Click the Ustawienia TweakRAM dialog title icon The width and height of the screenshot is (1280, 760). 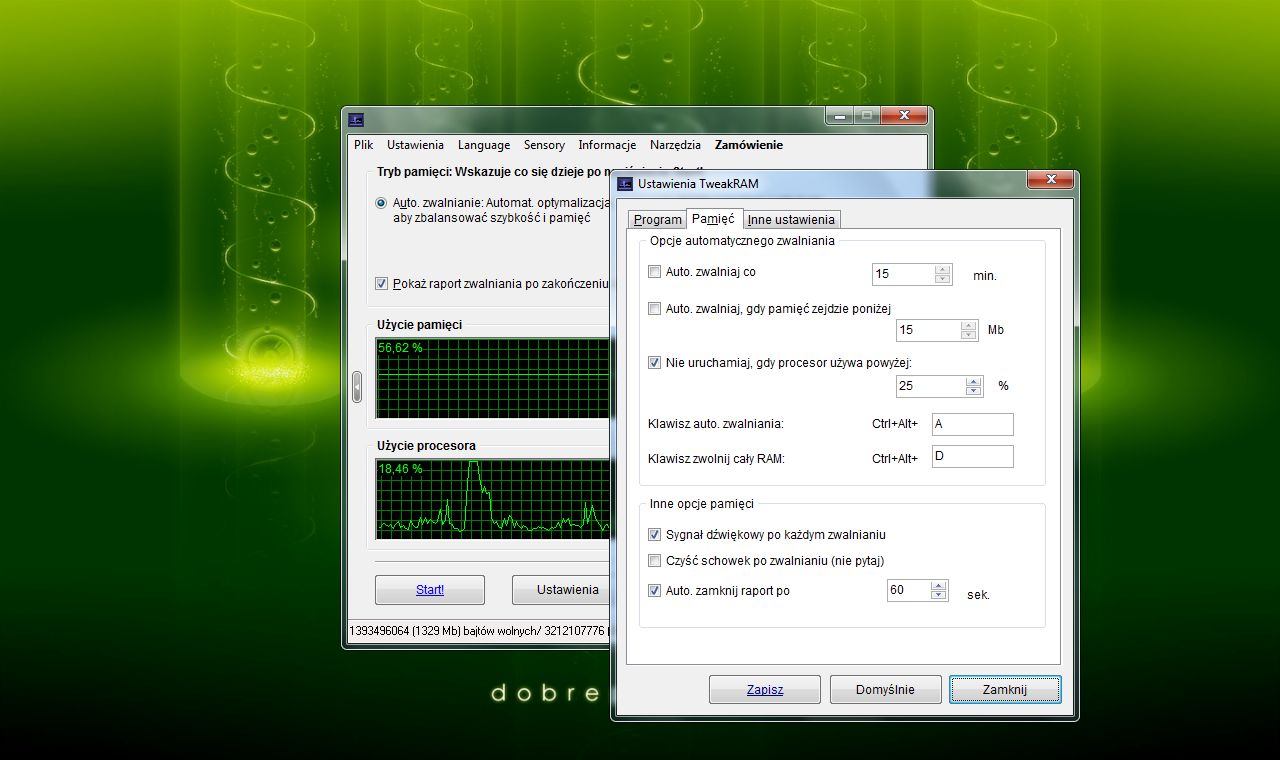tap(626, 184)
